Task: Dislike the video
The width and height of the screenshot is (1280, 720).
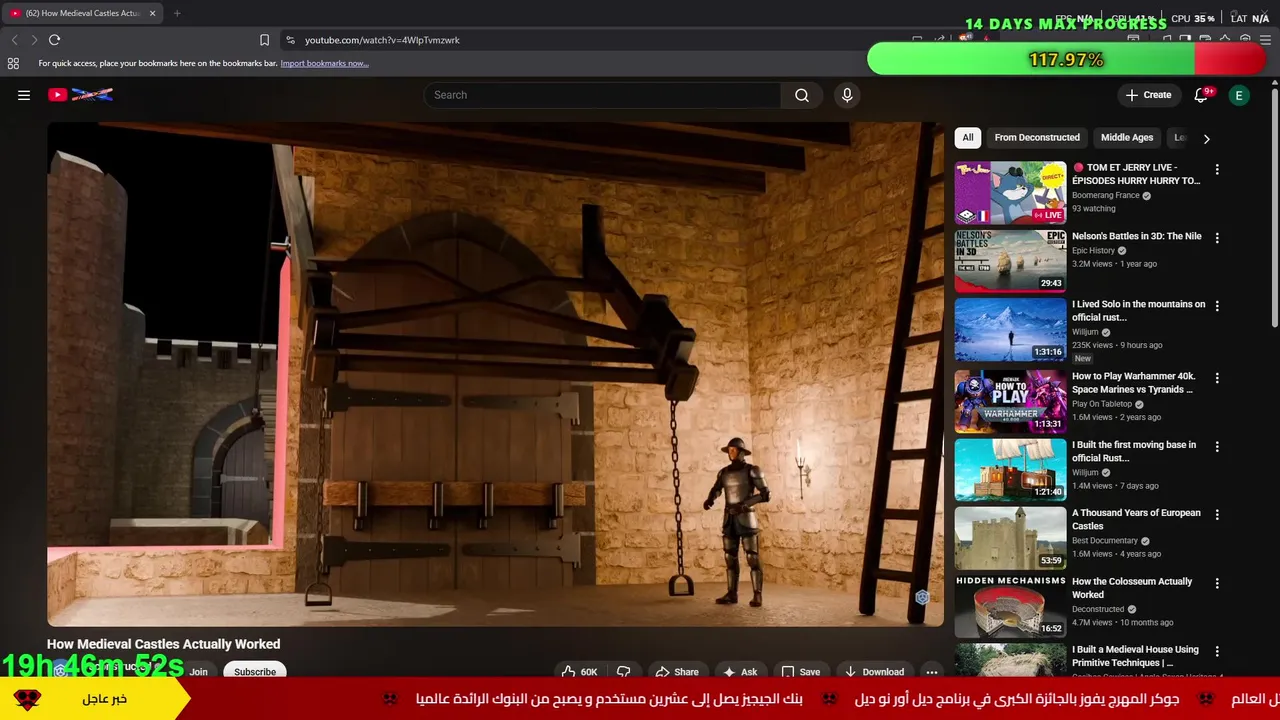Action: click(x=624, y=672)
